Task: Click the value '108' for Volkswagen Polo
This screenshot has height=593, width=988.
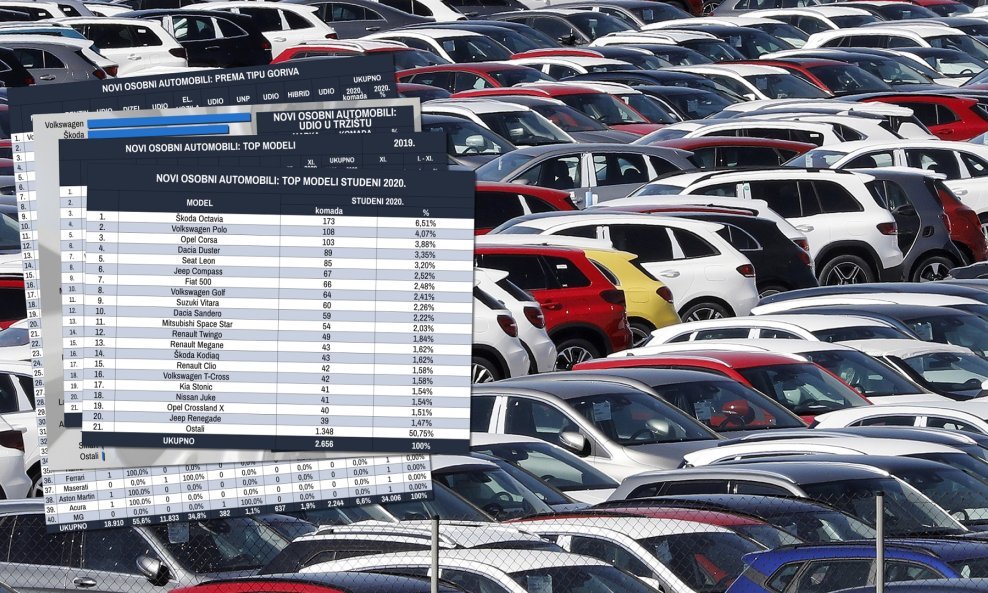Action: [x=329, y=233]
